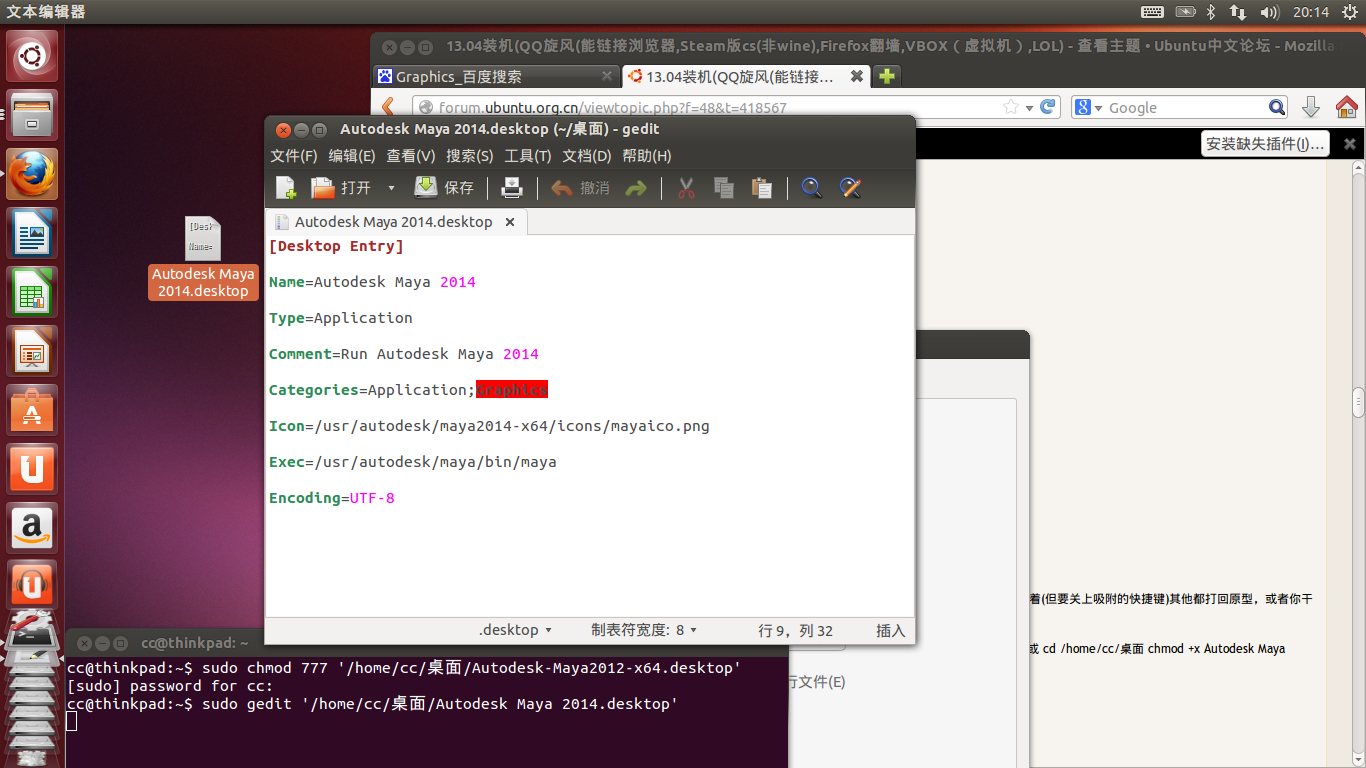This screenshot has width=1366, height=768.
Task: Open the LibreOffice Impress launcher icon
Action: coord(33,351)
